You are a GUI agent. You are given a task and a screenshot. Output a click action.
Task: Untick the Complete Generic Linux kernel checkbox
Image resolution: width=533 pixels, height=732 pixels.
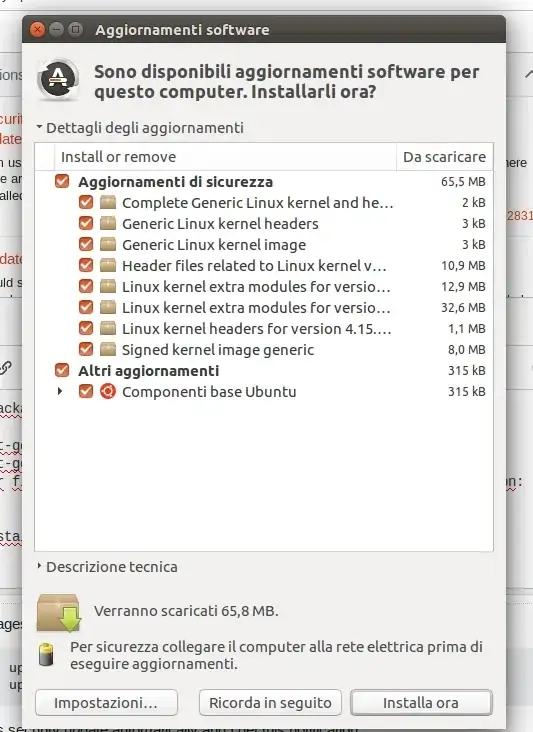(86, 202)
